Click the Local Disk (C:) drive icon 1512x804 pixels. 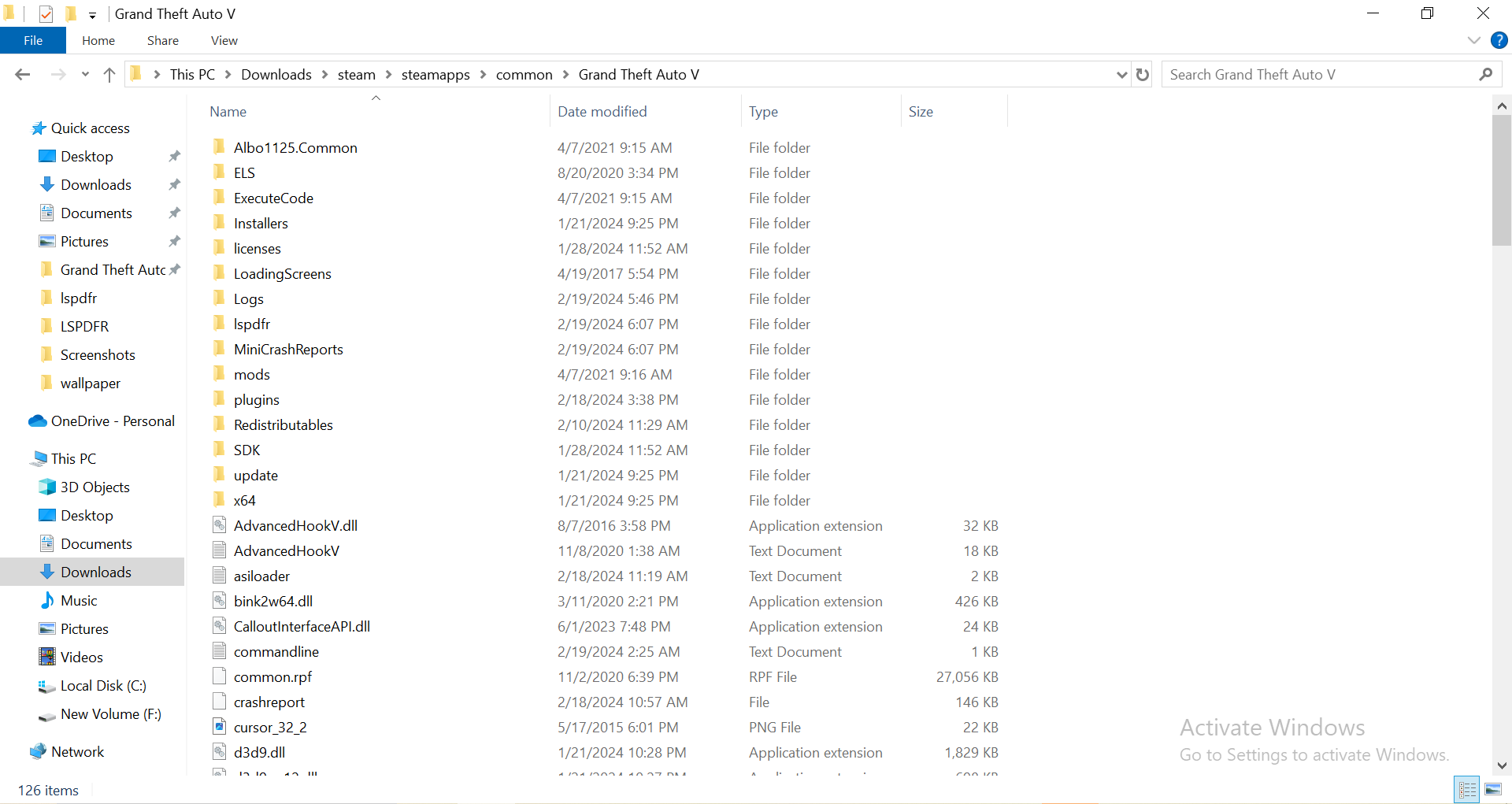click(47, 686)
